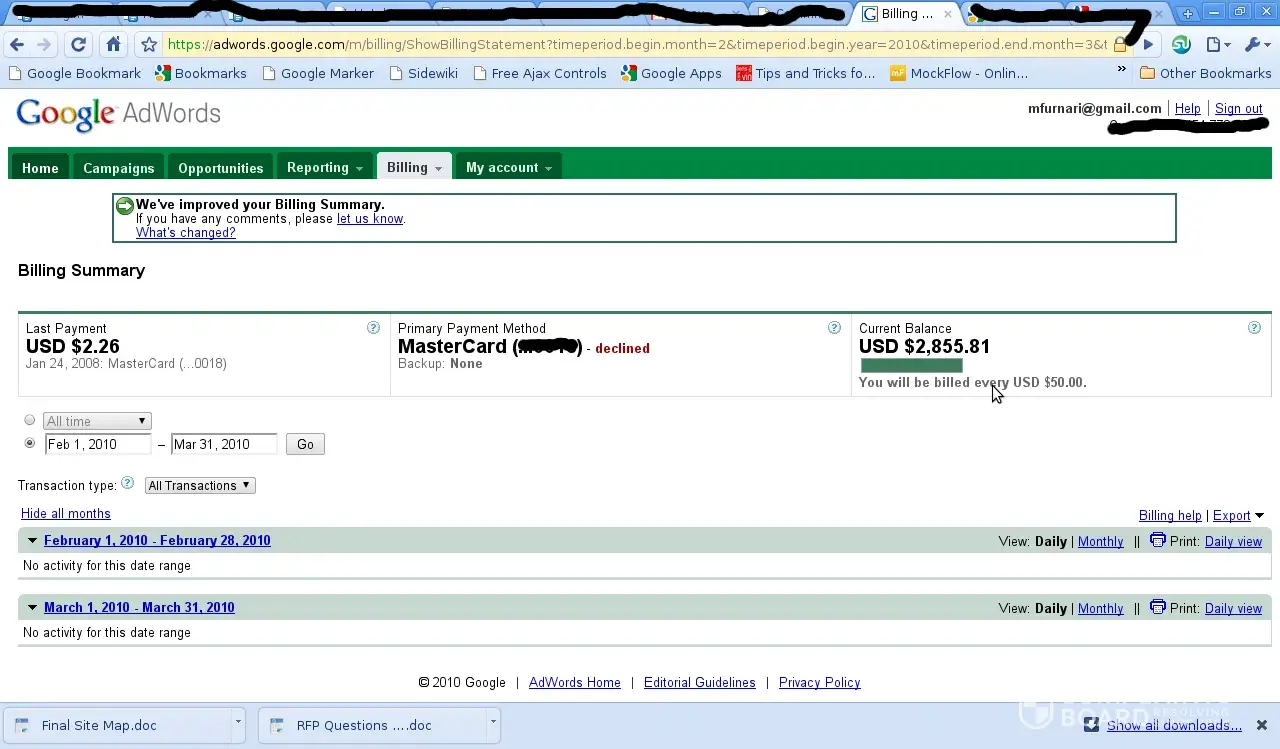Open the Export dropdown arrow

pyautogui.click(x=1259, y=516)
